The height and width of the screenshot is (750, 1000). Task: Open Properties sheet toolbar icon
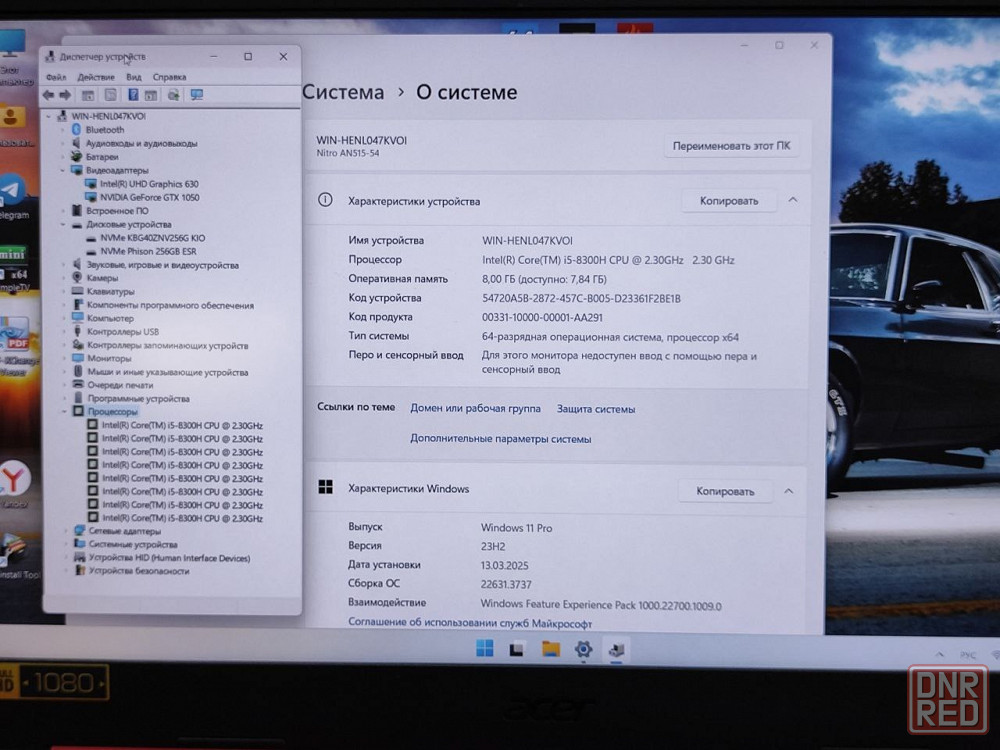click(x=110, y=95)
